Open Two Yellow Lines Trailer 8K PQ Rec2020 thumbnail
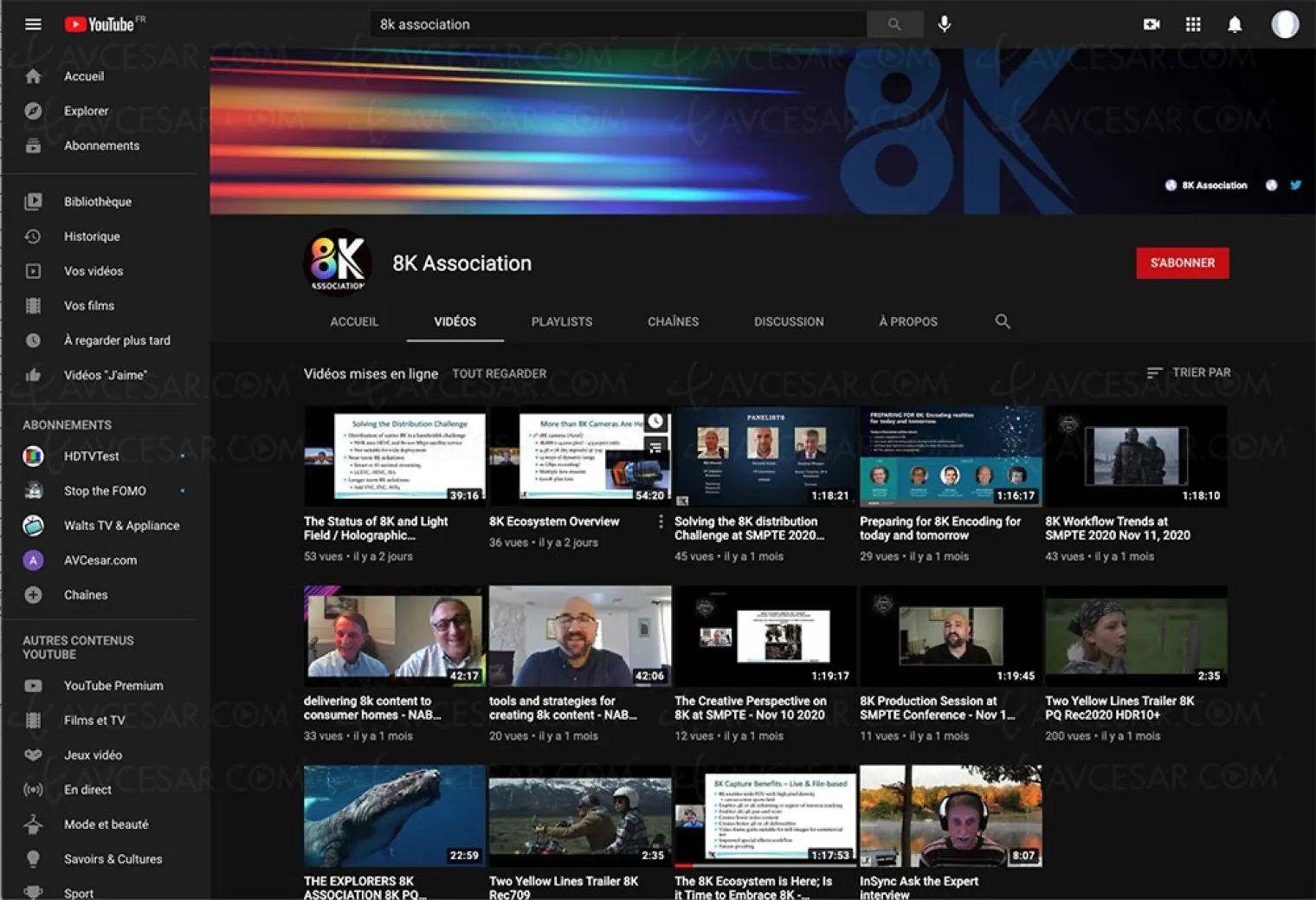Viewport: 1316px width, 900px height. pos(1136,636)
